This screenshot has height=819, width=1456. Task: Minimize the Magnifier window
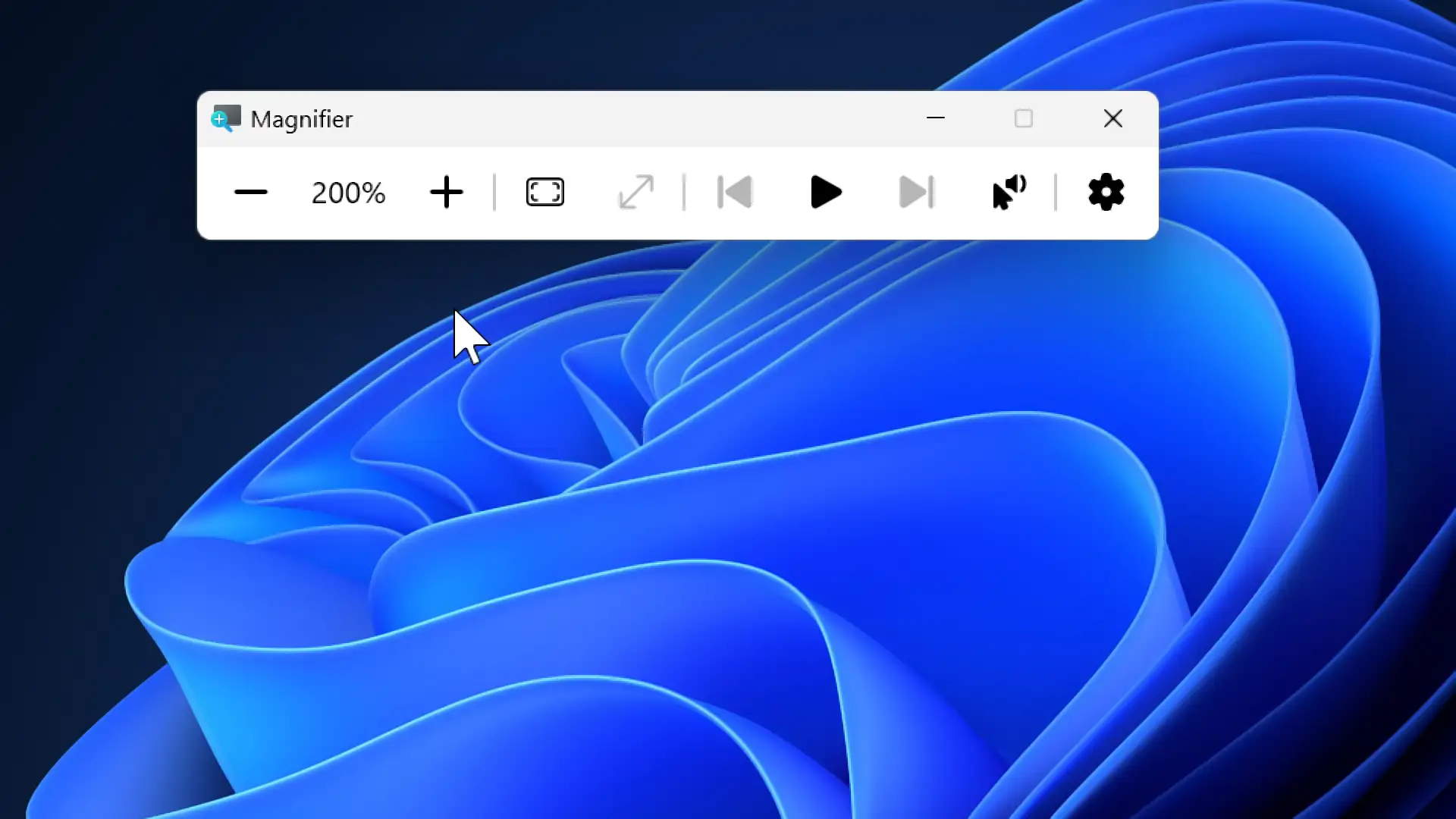coord(936,118)
